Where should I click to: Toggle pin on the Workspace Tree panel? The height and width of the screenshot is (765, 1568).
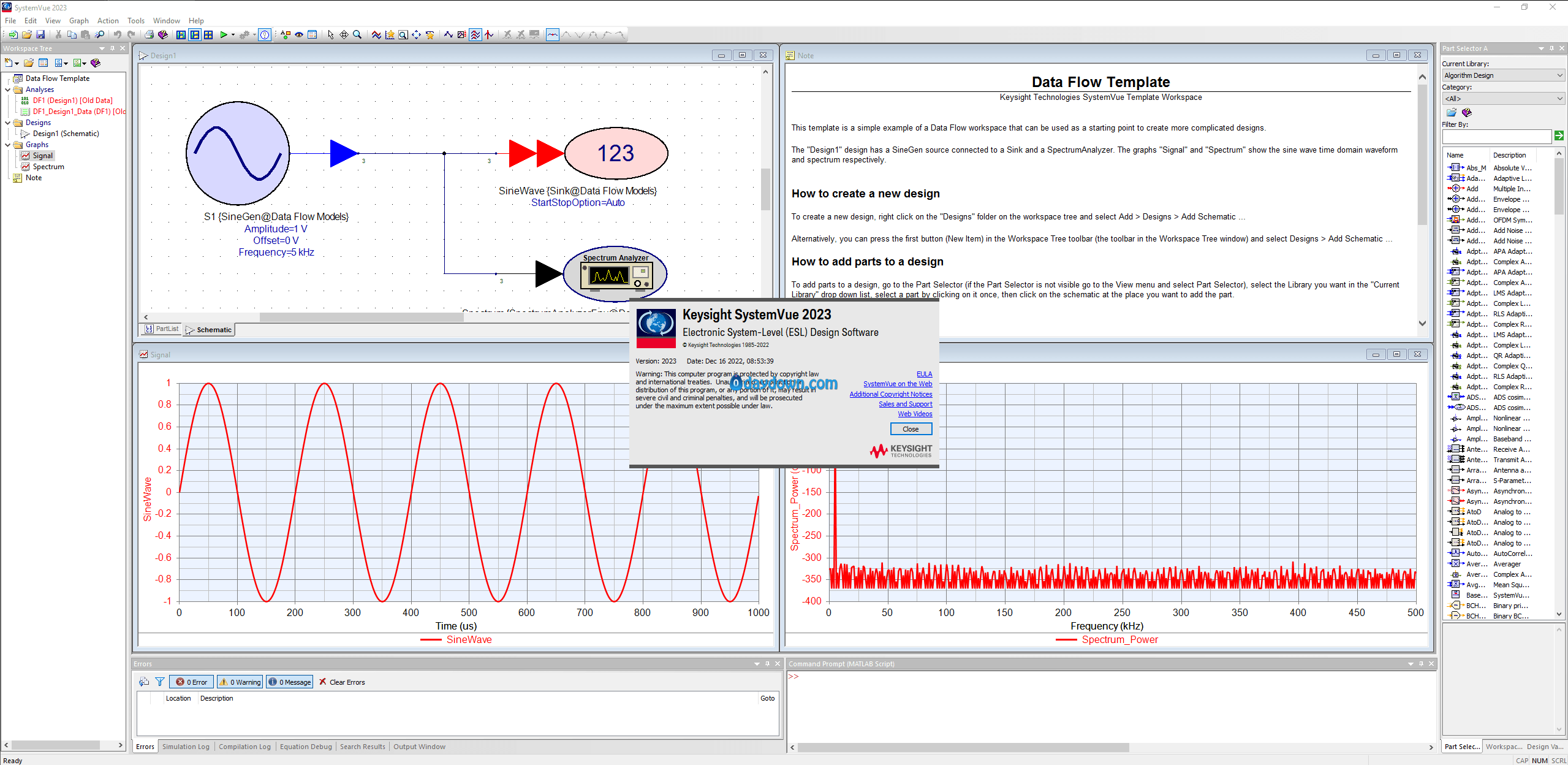point(112,48)
